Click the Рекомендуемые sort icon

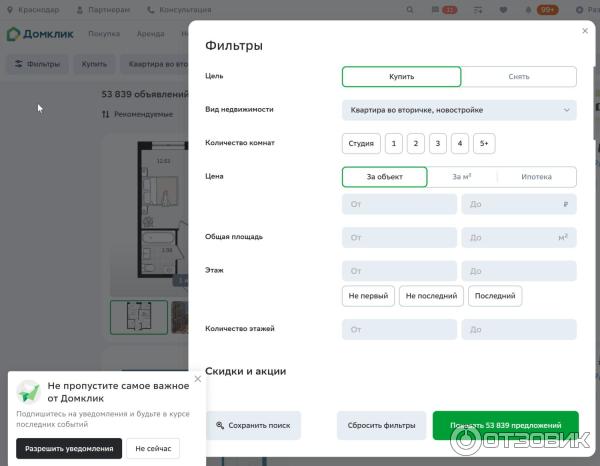tap(106, 114)
